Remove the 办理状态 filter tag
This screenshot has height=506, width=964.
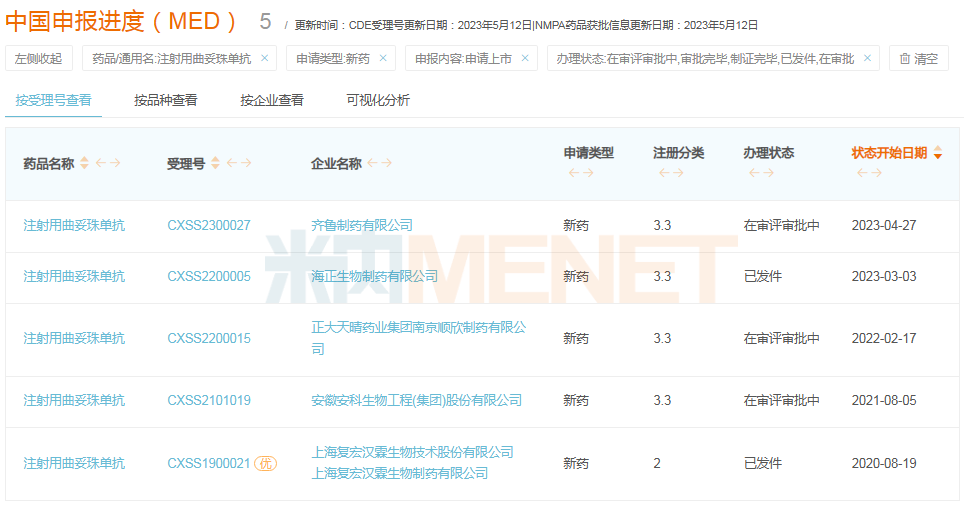point(867,59)
